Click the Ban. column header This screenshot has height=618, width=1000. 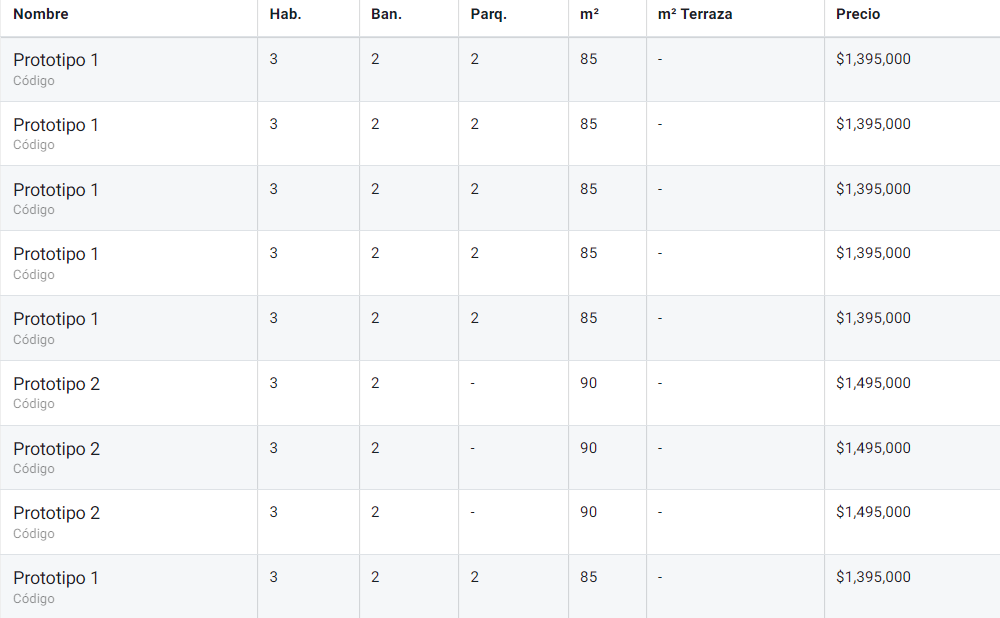click(x=386, y=14)
